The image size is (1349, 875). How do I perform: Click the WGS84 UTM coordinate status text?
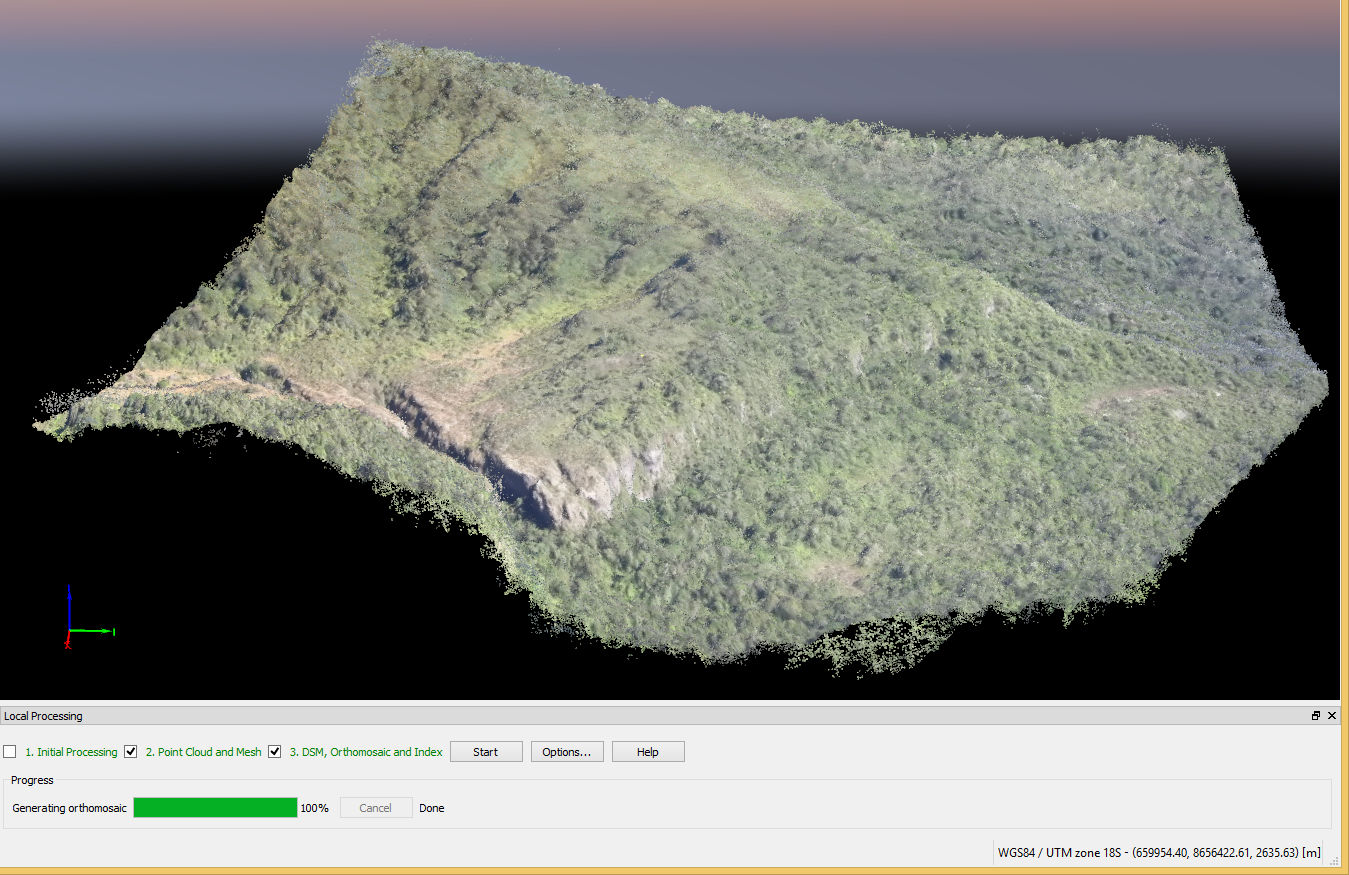coord(1158,853)
